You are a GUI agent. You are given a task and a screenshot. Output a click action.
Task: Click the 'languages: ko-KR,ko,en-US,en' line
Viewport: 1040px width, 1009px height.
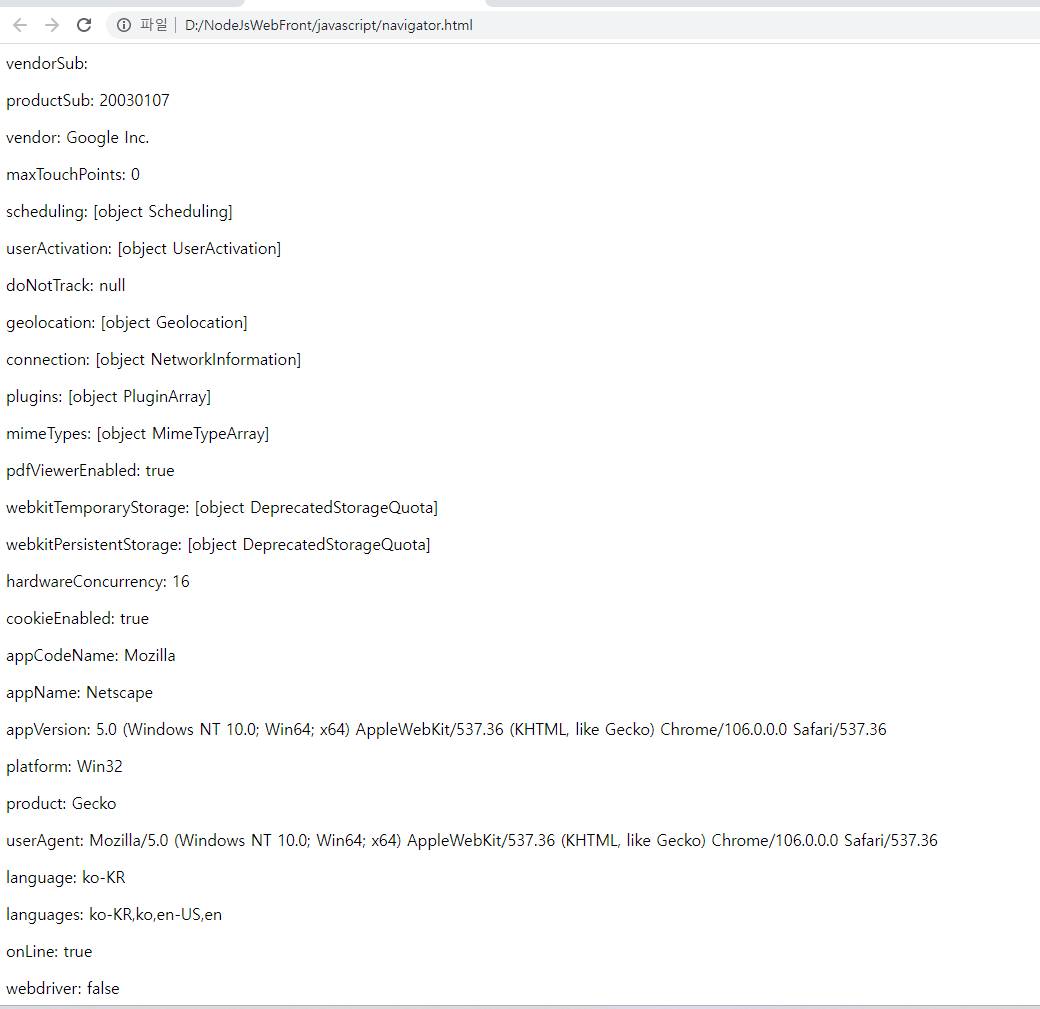[114, 915]
